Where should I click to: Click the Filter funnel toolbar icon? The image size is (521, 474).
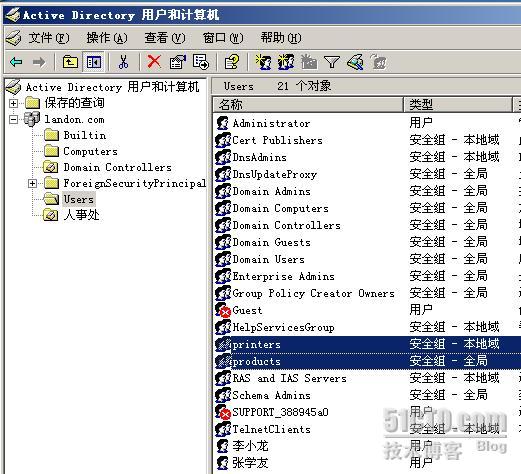tap(332, 62)
